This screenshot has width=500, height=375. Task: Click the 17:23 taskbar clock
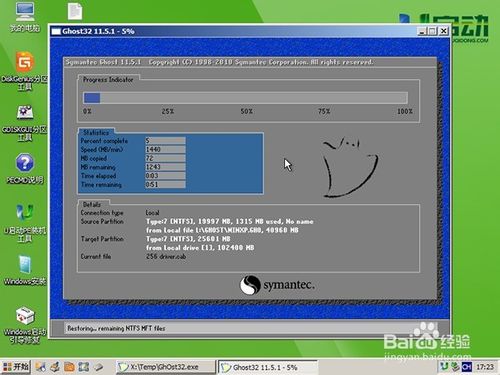[485, 367]
